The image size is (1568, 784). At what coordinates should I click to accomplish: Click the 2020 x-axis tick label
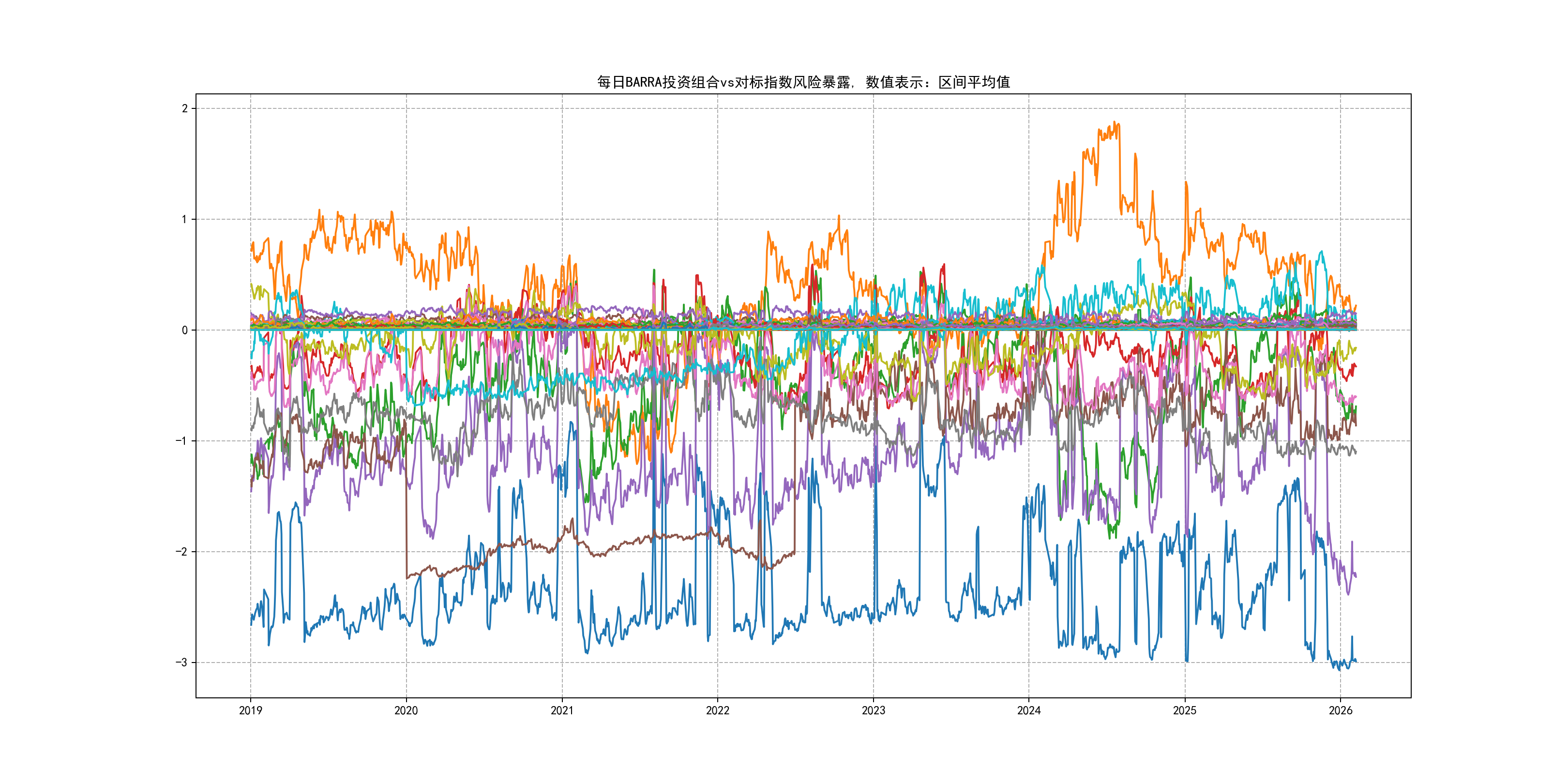pyautogui.click(x=406, y=710)
